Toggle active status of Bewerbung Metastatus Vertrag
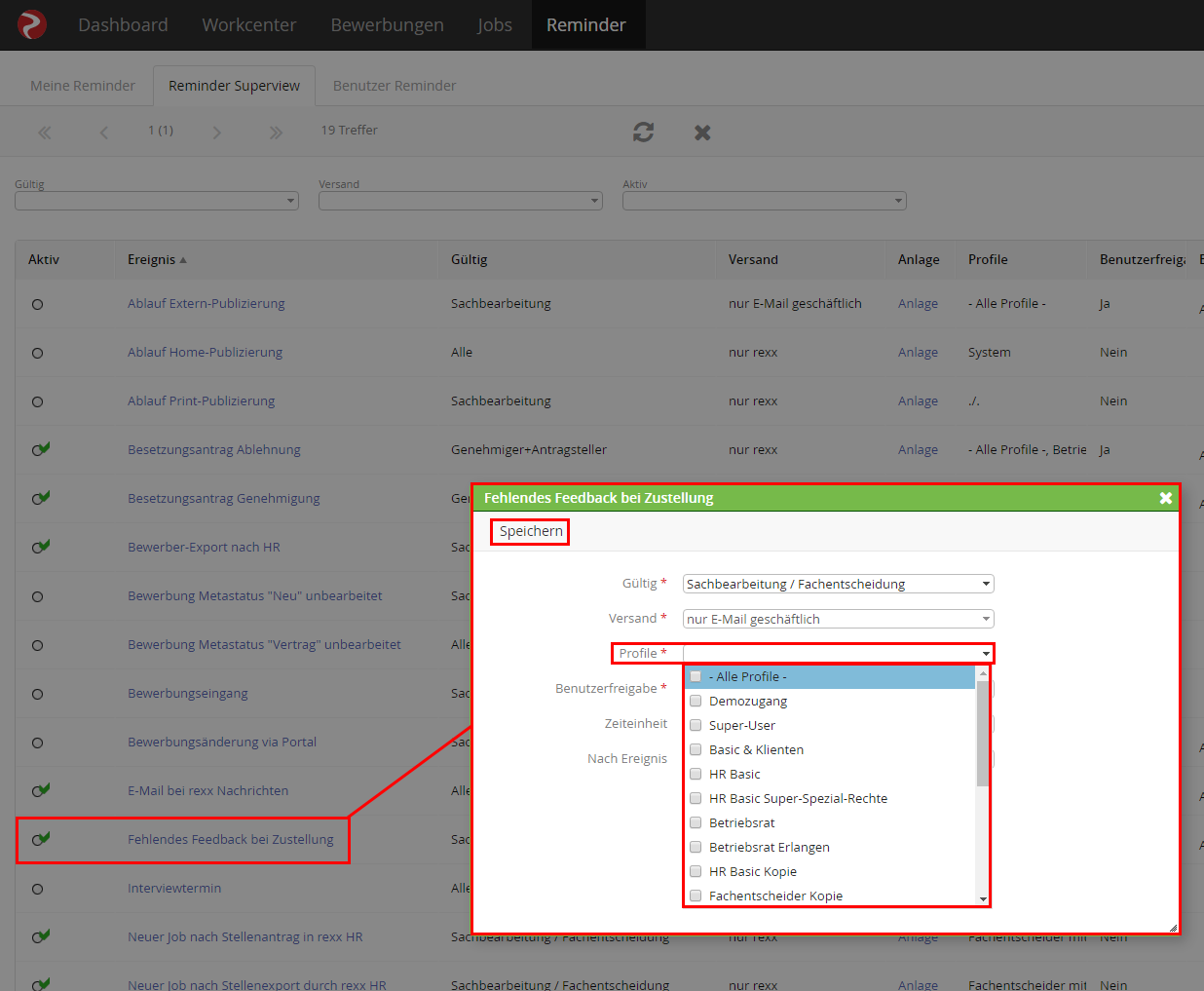 tap(37, 645)
